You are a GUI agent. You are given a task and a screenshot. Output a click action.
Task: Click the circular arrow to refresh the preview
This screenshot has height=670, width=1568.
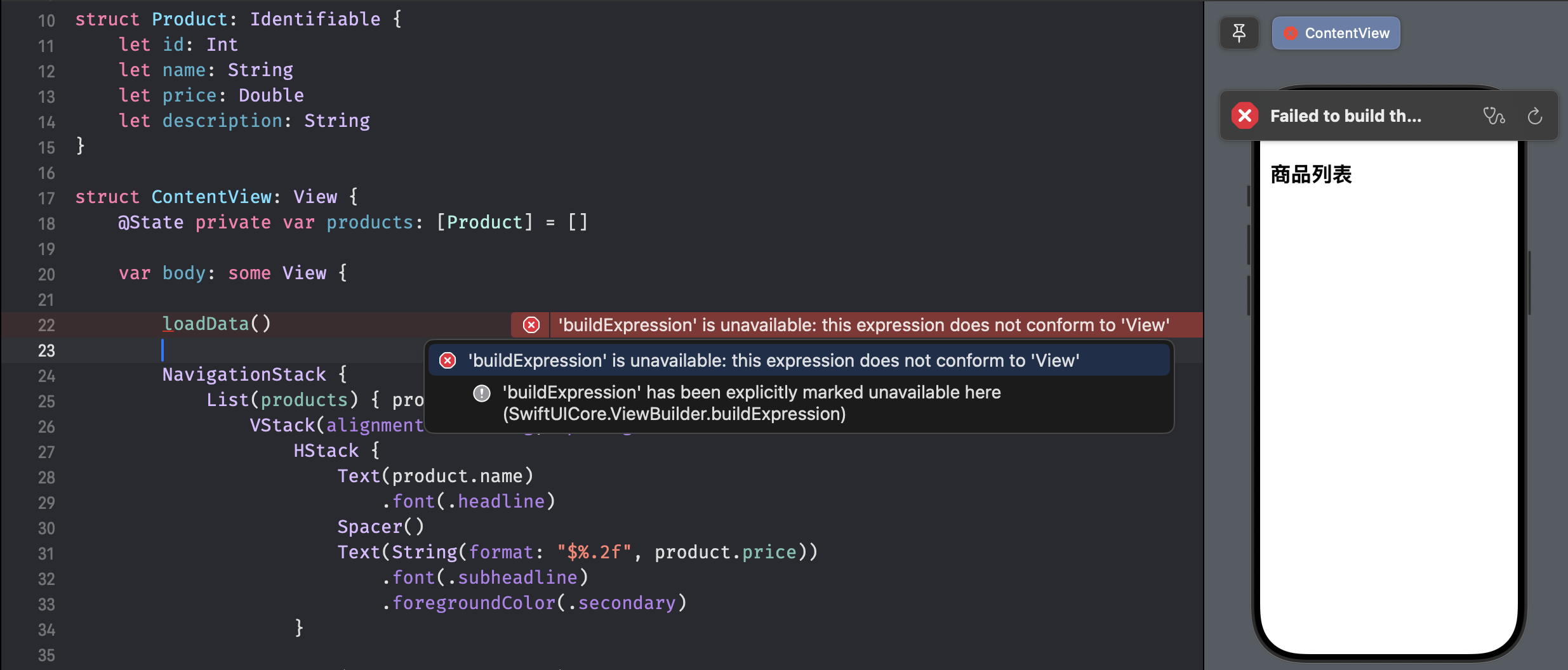tap(1534, 116)
